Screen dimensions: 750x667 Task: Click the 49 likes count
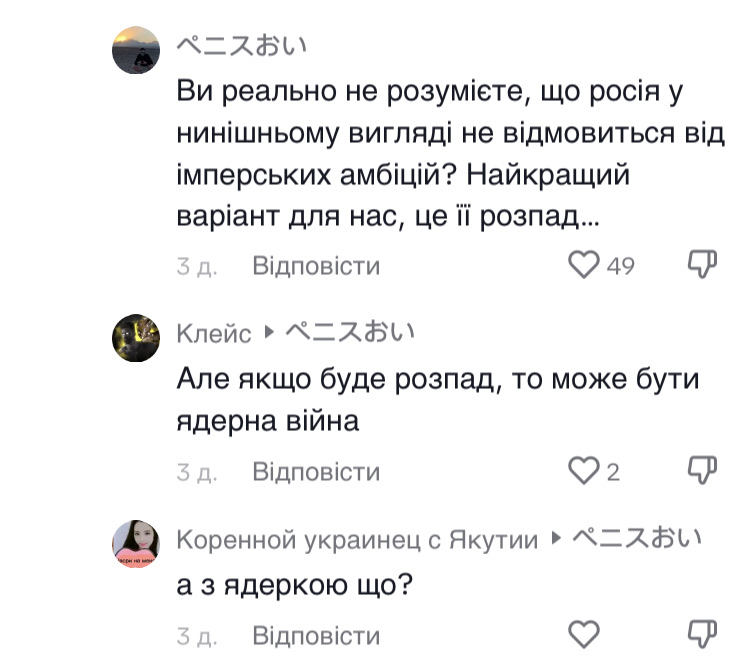[x=621, y=267]
